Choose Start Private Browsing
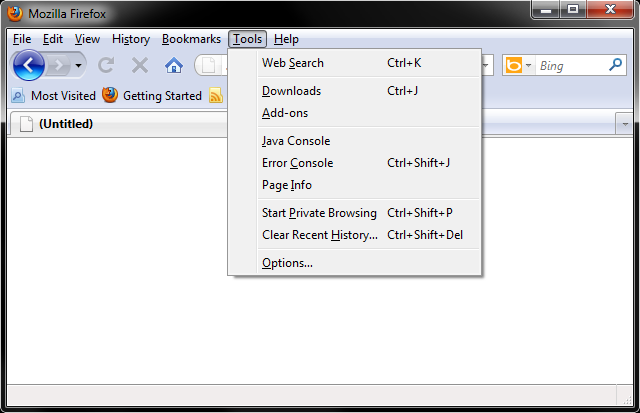The image size is (640, 413). pyautogui.click(x=354, y=213)
